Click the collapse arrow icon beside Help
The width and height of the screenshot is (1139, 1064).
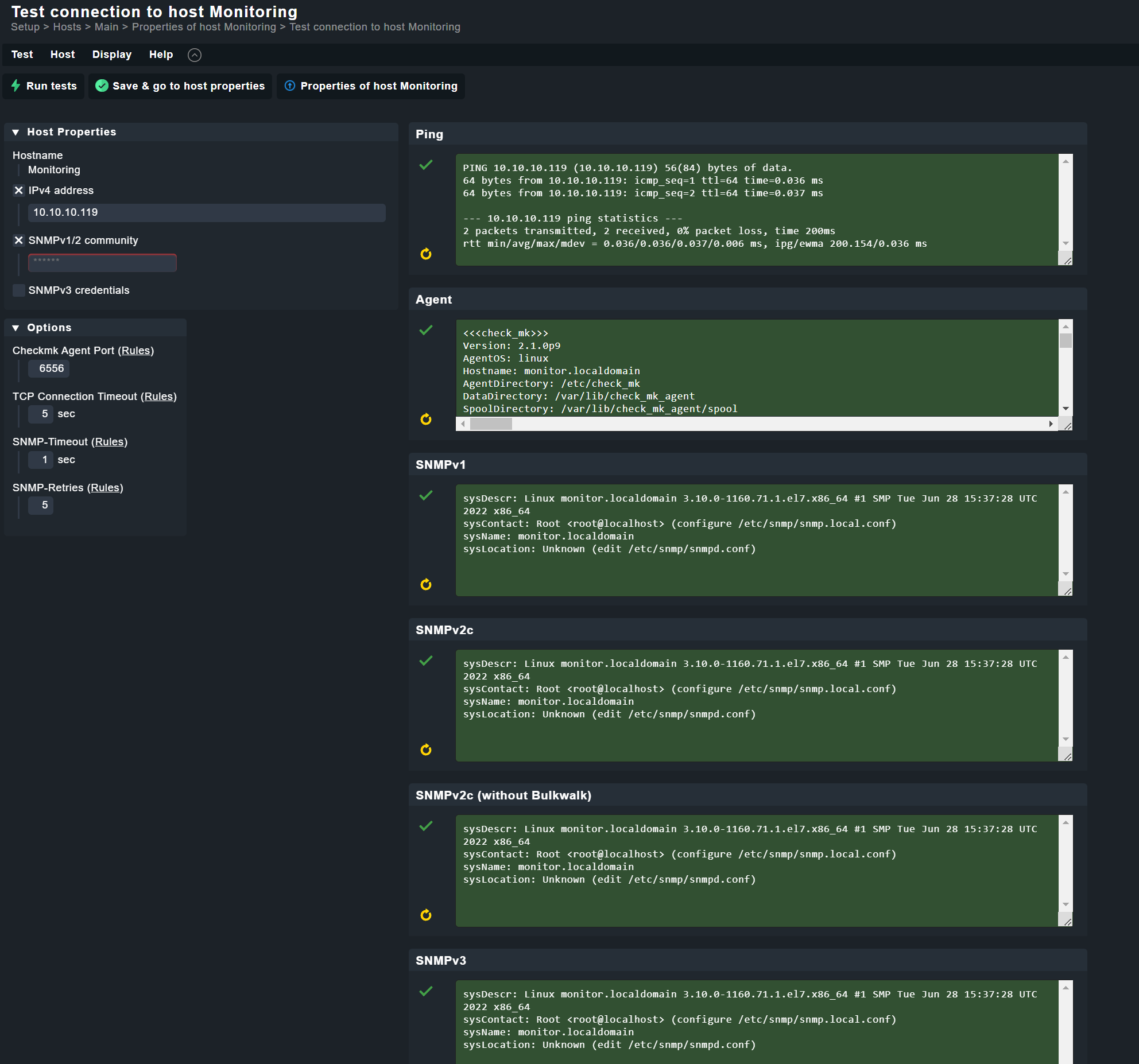(x=195, y=55)
